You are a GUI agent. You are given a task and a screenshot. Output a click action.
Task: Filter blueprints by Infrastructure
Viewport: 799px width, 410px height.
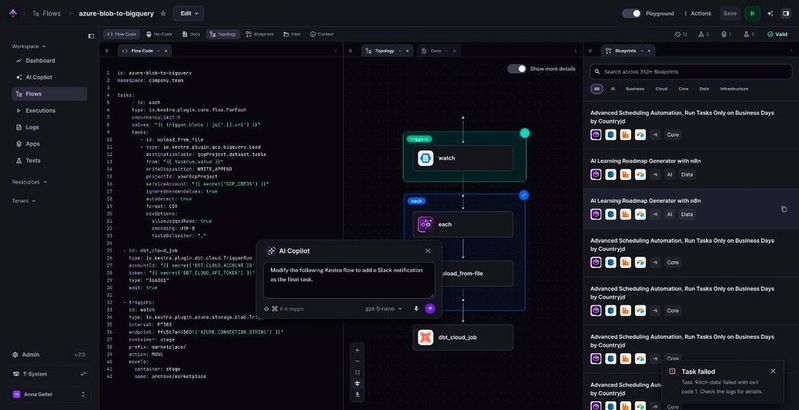tap(734, 89)
